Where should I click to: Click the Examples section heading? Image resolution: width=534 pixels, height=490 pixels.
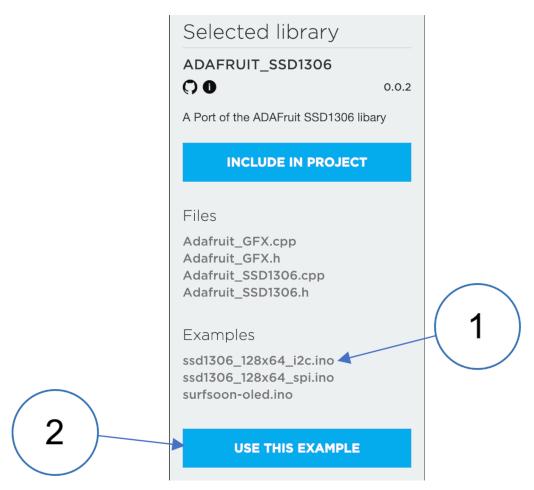(x=219, y=335)
